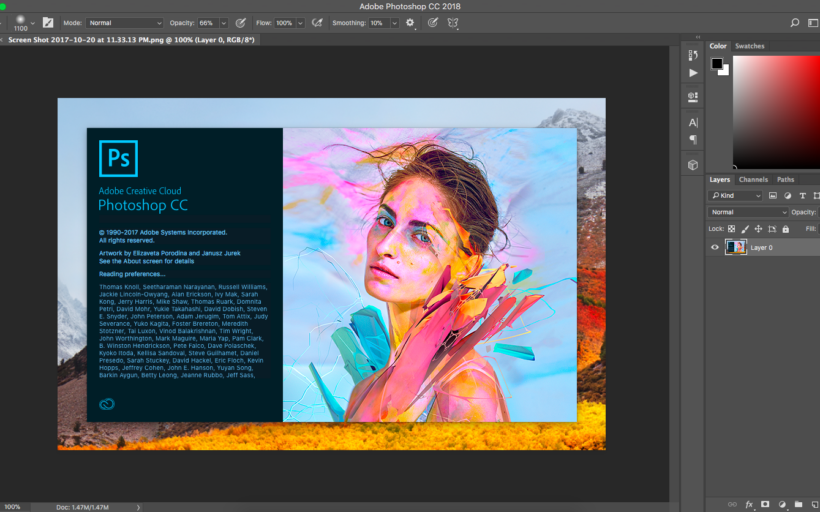Switch to the Swatches tab
This screenshot has height=512, width=820.
(749, 46)
